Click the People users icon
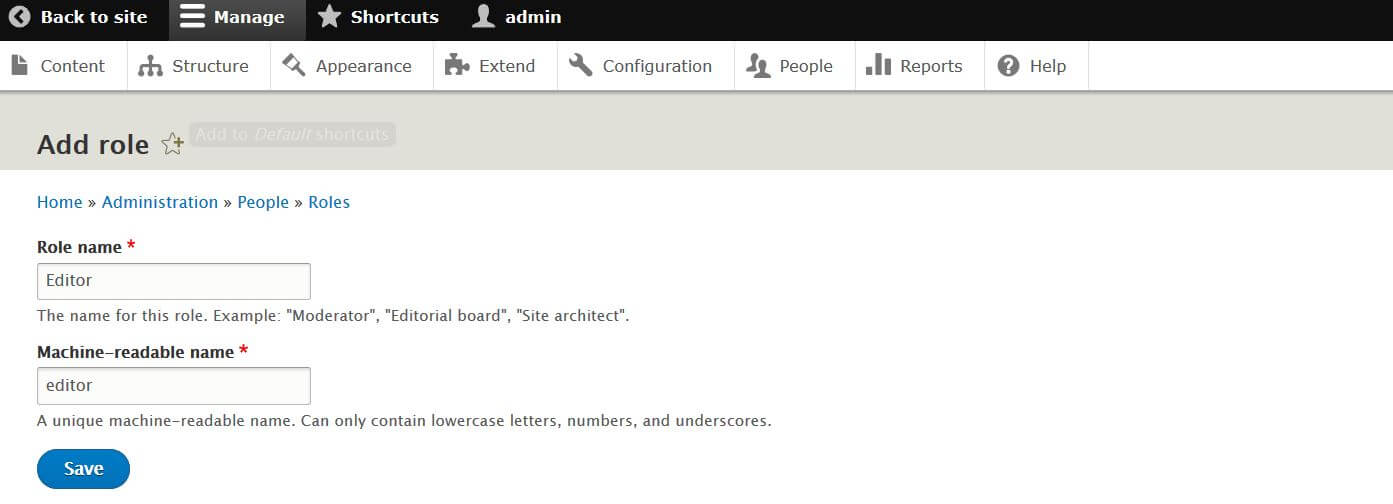This screenshot has width=1393, height=504. (758, 66)
